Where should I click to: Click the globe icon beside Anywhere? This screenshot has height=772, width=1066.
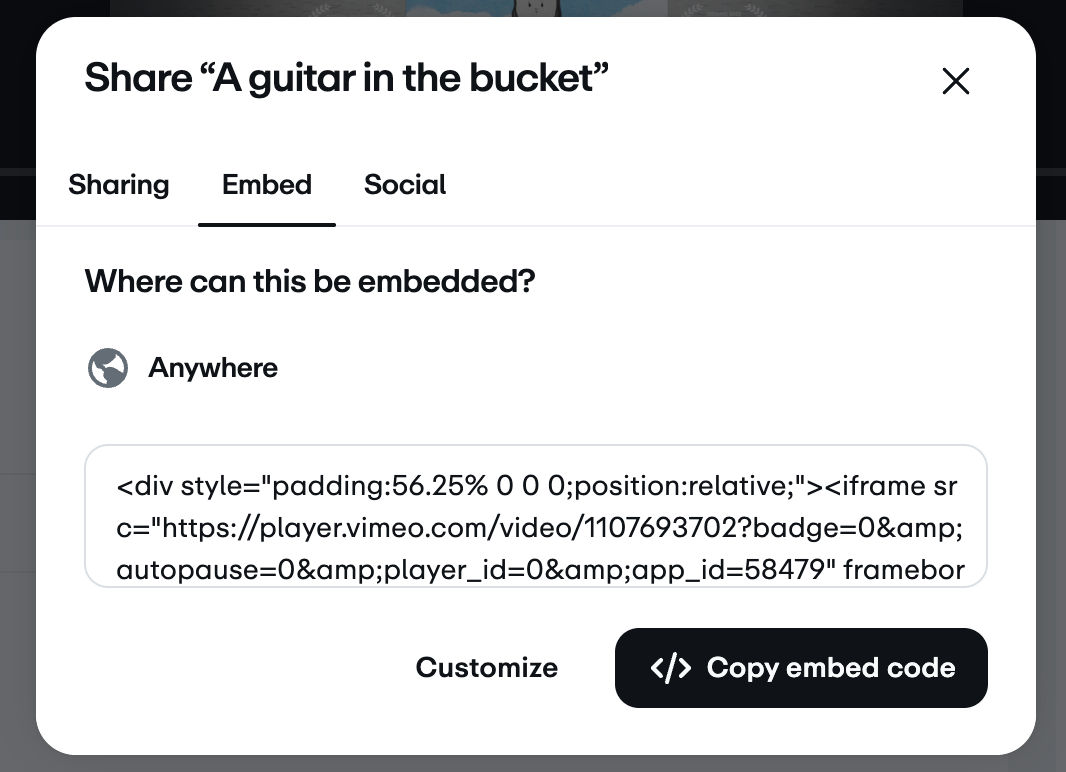(108, 368)
